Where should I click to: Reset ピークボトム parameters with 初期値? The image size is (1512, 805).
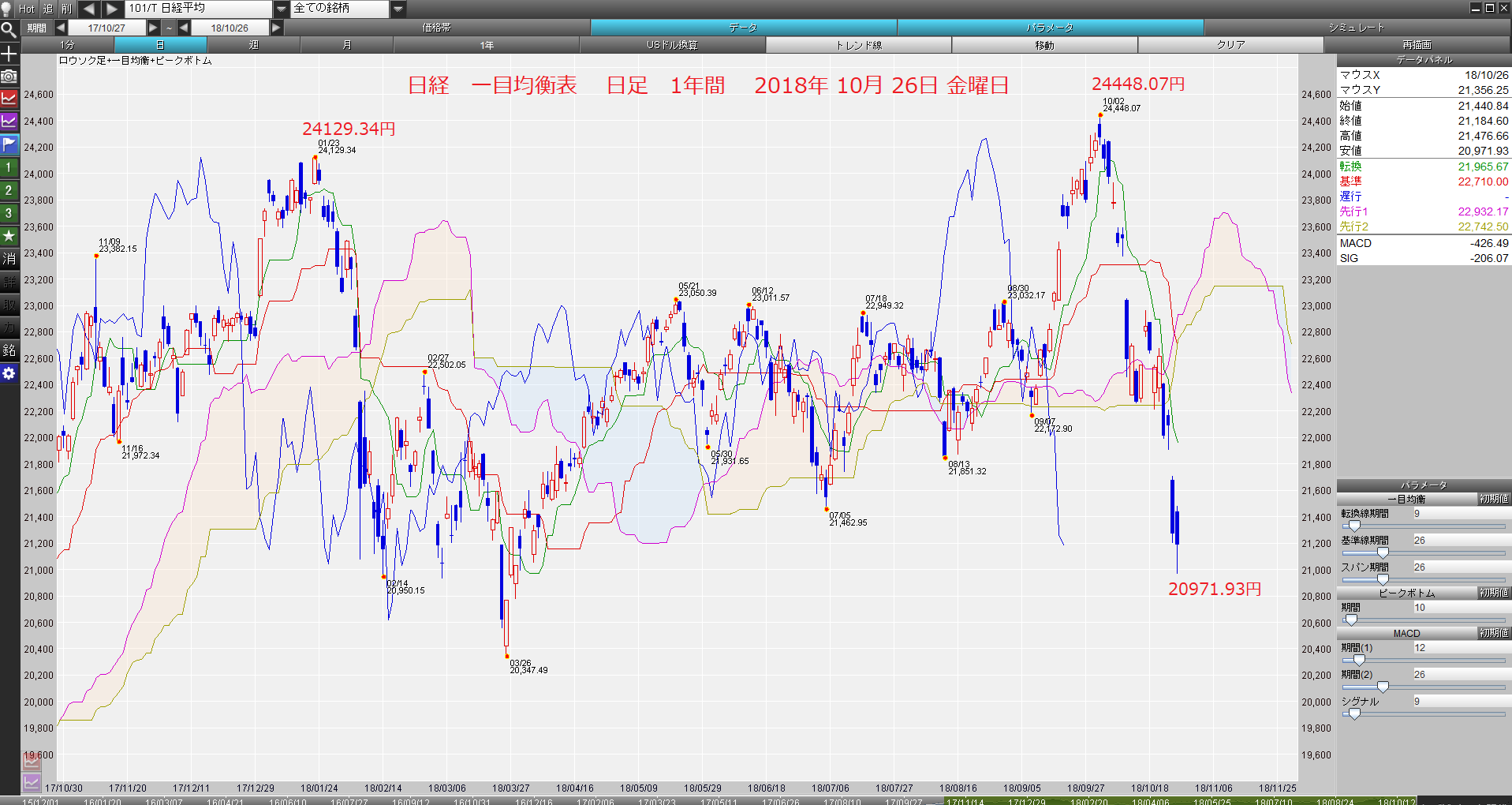pyautogui.click(x=1494, y=593)
